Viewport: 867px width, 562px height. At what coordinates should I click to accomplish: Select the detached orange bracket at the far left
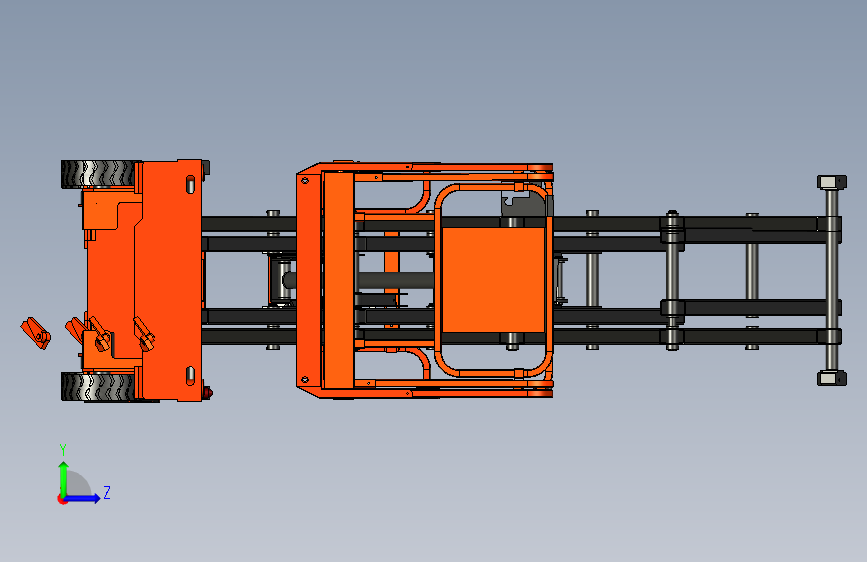point(36,333)
